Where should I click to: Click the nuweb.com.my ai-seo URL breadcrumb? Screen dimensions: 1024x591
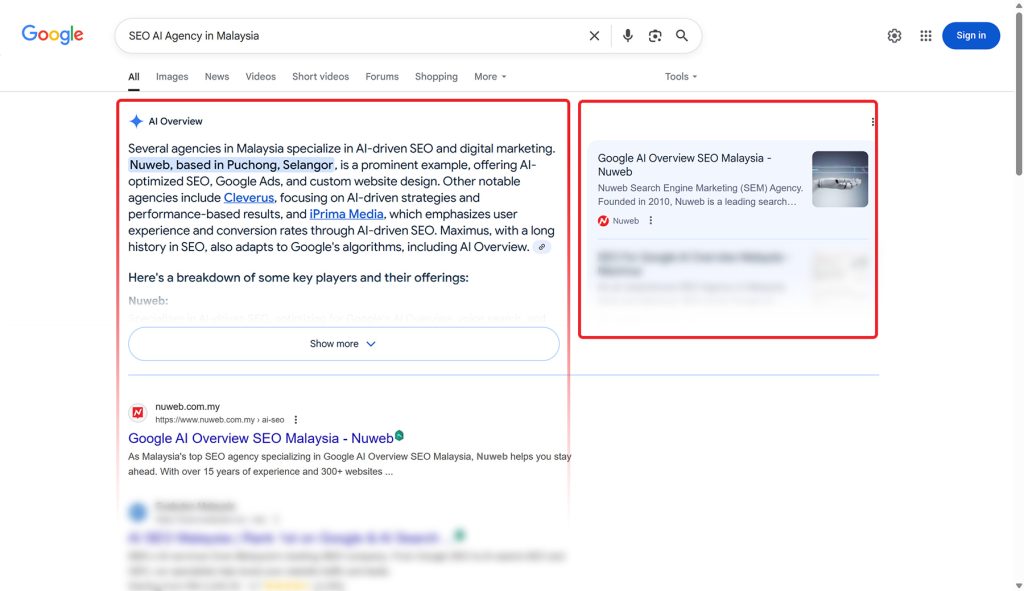point(219,420)
